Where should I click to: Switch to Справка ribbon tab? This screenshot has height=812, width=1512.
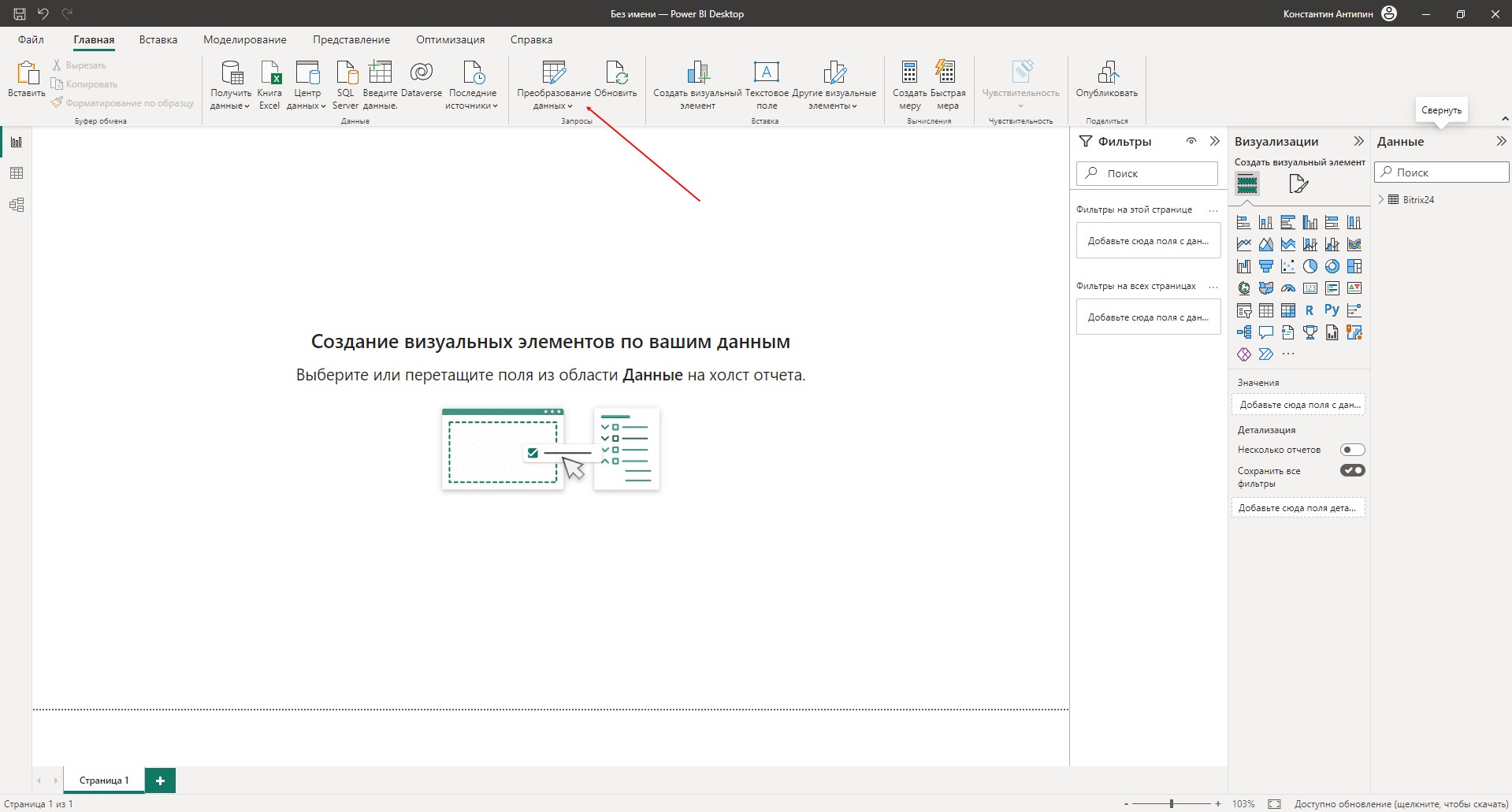(531, 39)
